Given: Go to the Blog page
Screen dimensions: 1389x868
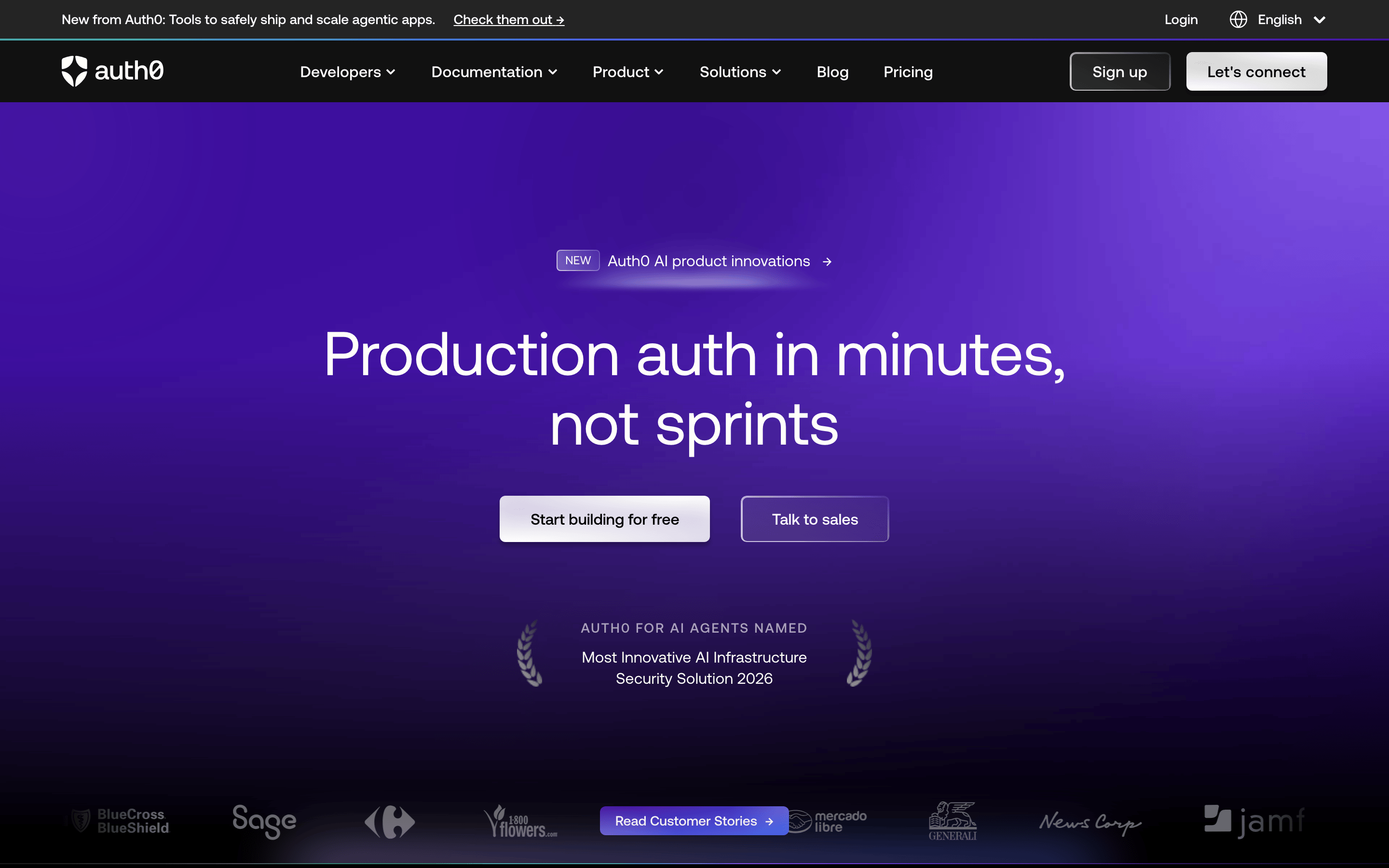Looking at the screenshot, I should tap(832, 72).
